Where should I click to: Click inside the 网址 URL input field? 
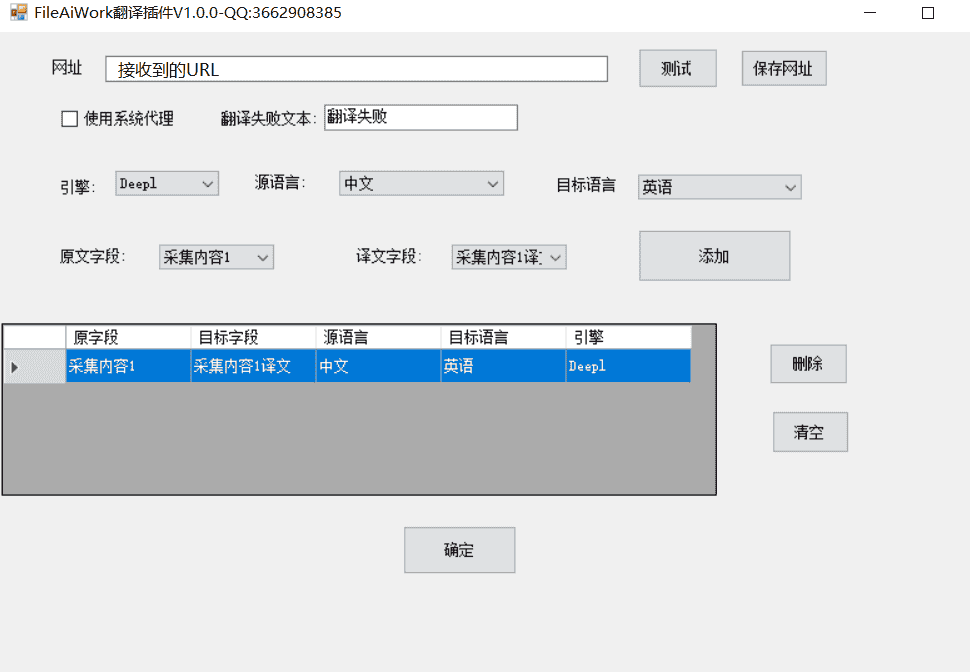[356, 68]
